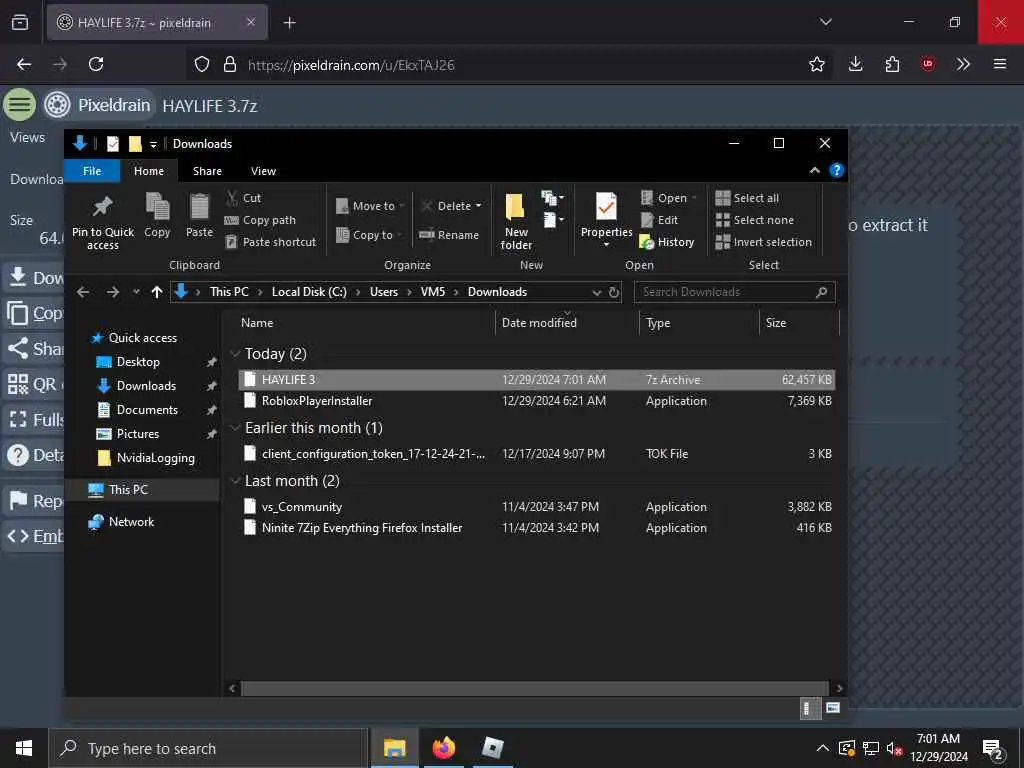
Task: Open address bar history dropdown
Action: [x=596, y=293]
